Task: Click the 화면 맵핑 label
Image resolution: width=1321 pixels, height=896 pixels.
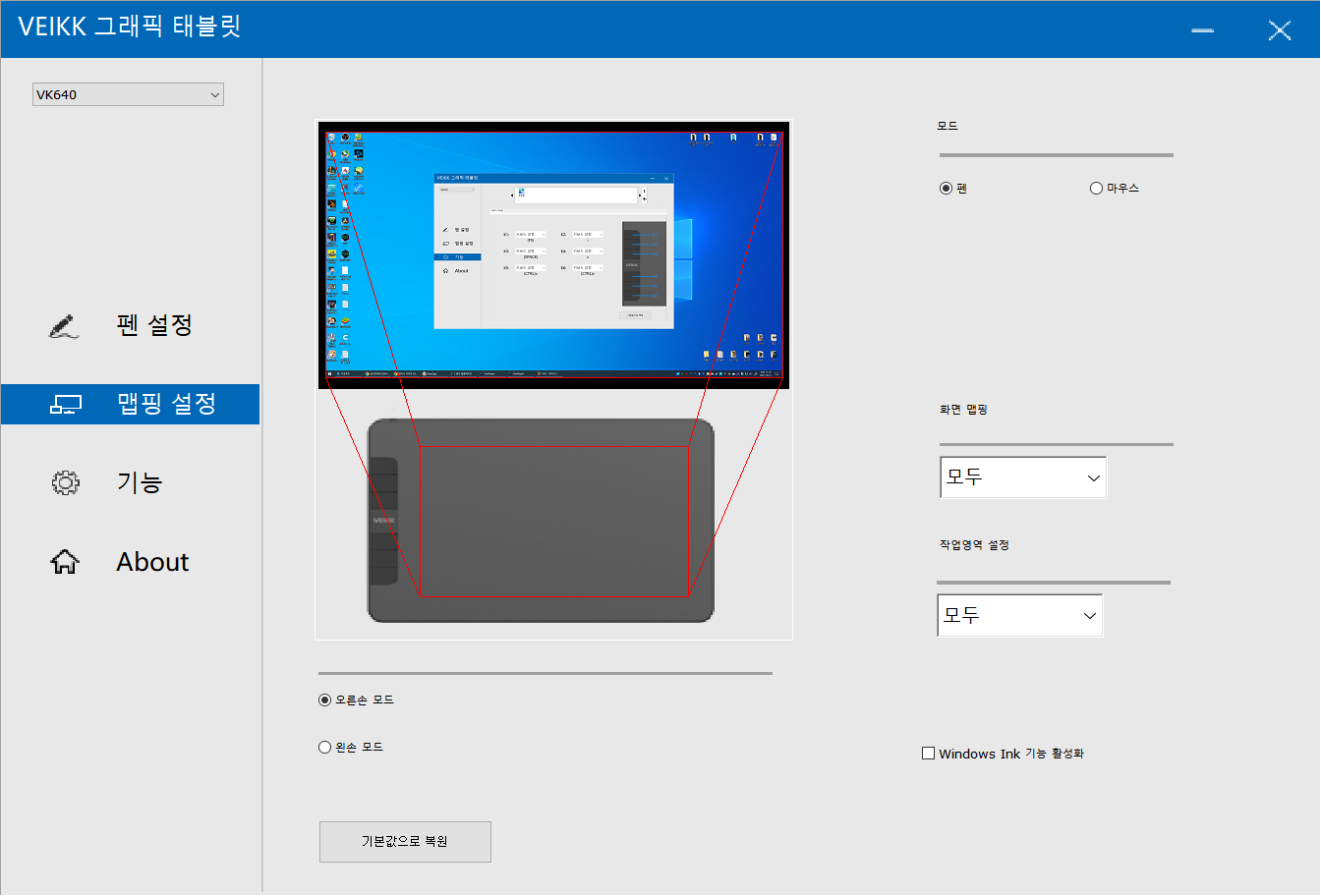Action: click(963, 410)
